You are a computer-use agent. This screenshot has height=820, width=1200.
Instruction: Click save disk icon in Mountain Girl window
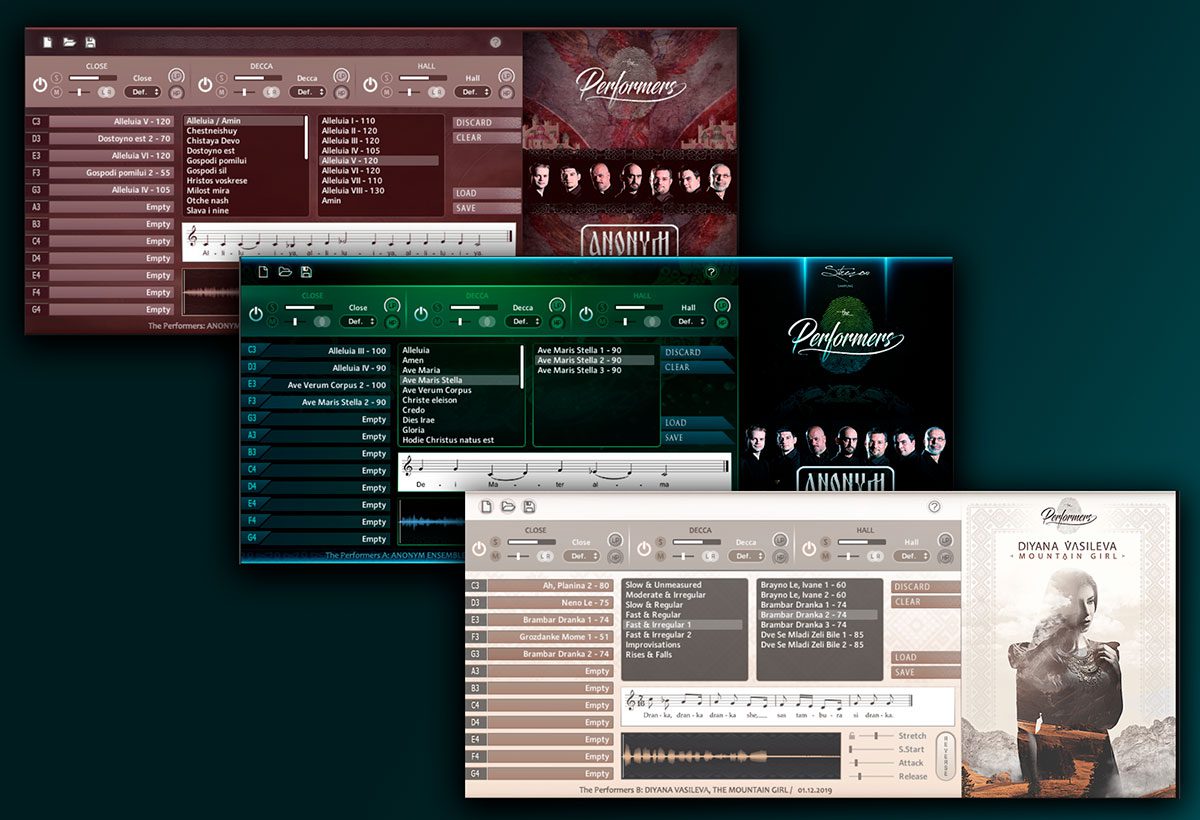pyautogui.click(x=529, y=507)
